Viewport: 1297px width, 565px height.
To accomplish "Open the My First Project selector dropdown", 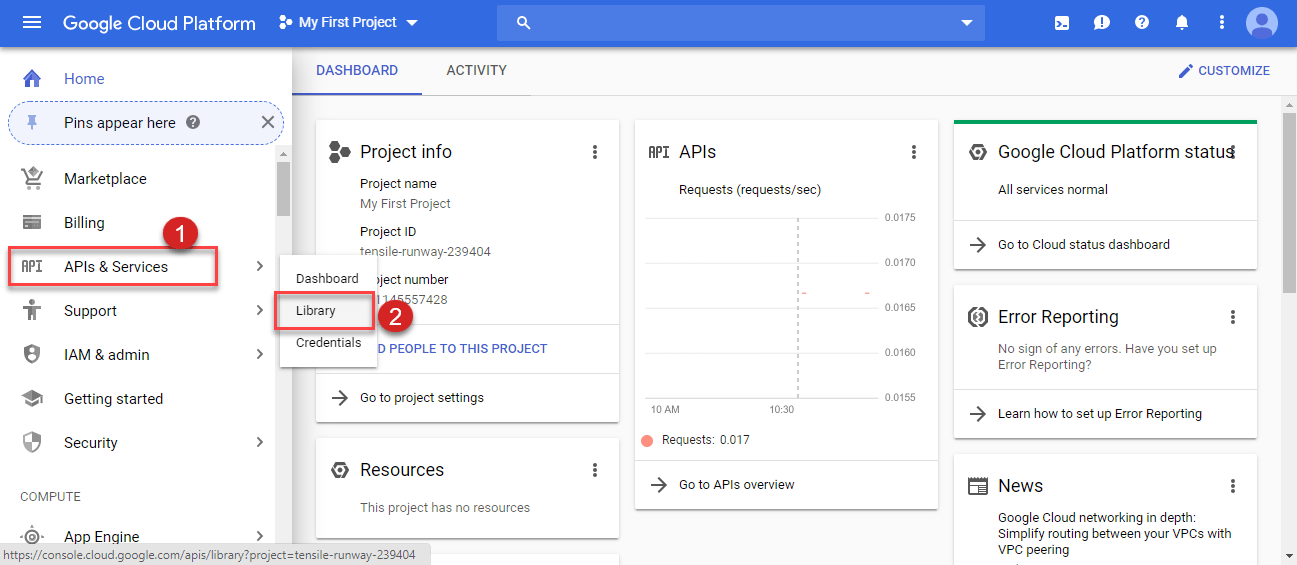I will pyautogui.click(x=348, y=22).
